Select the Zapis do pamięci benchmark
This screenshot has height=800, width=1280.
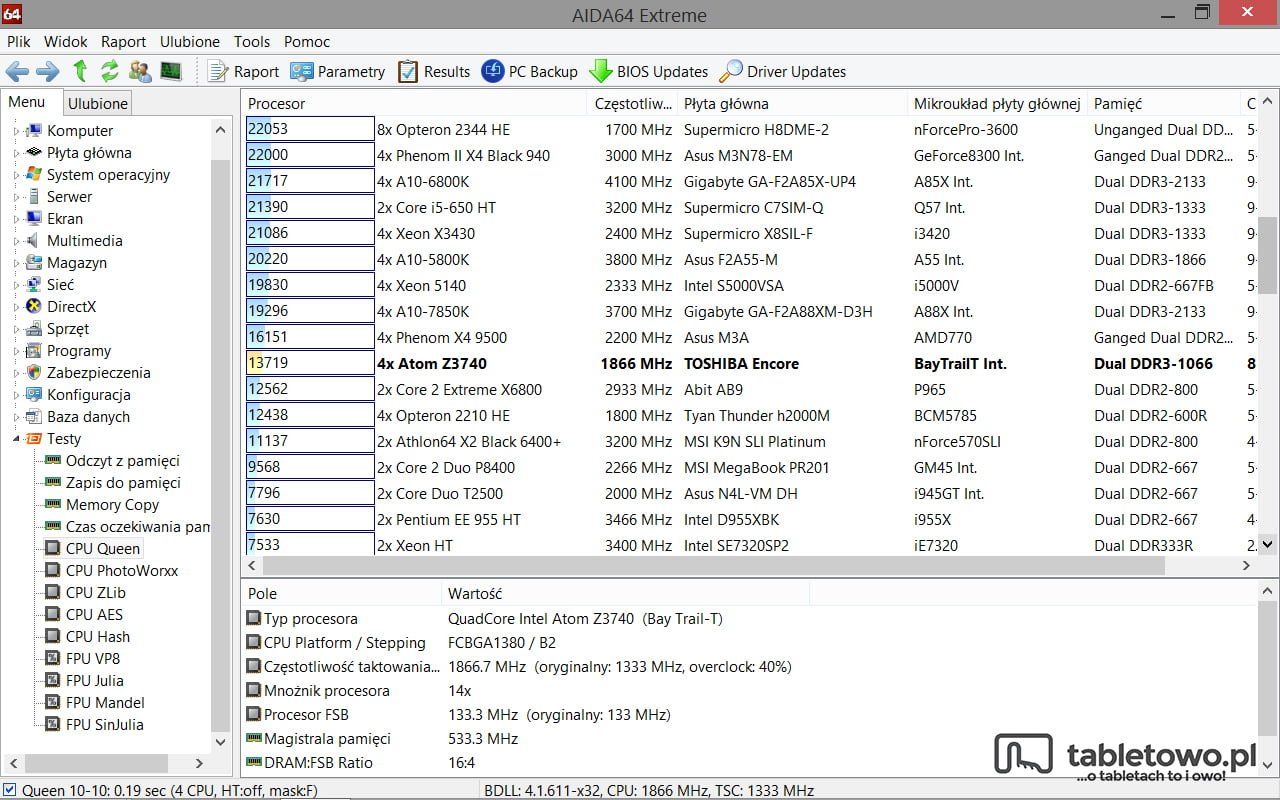tap(123, 483)
